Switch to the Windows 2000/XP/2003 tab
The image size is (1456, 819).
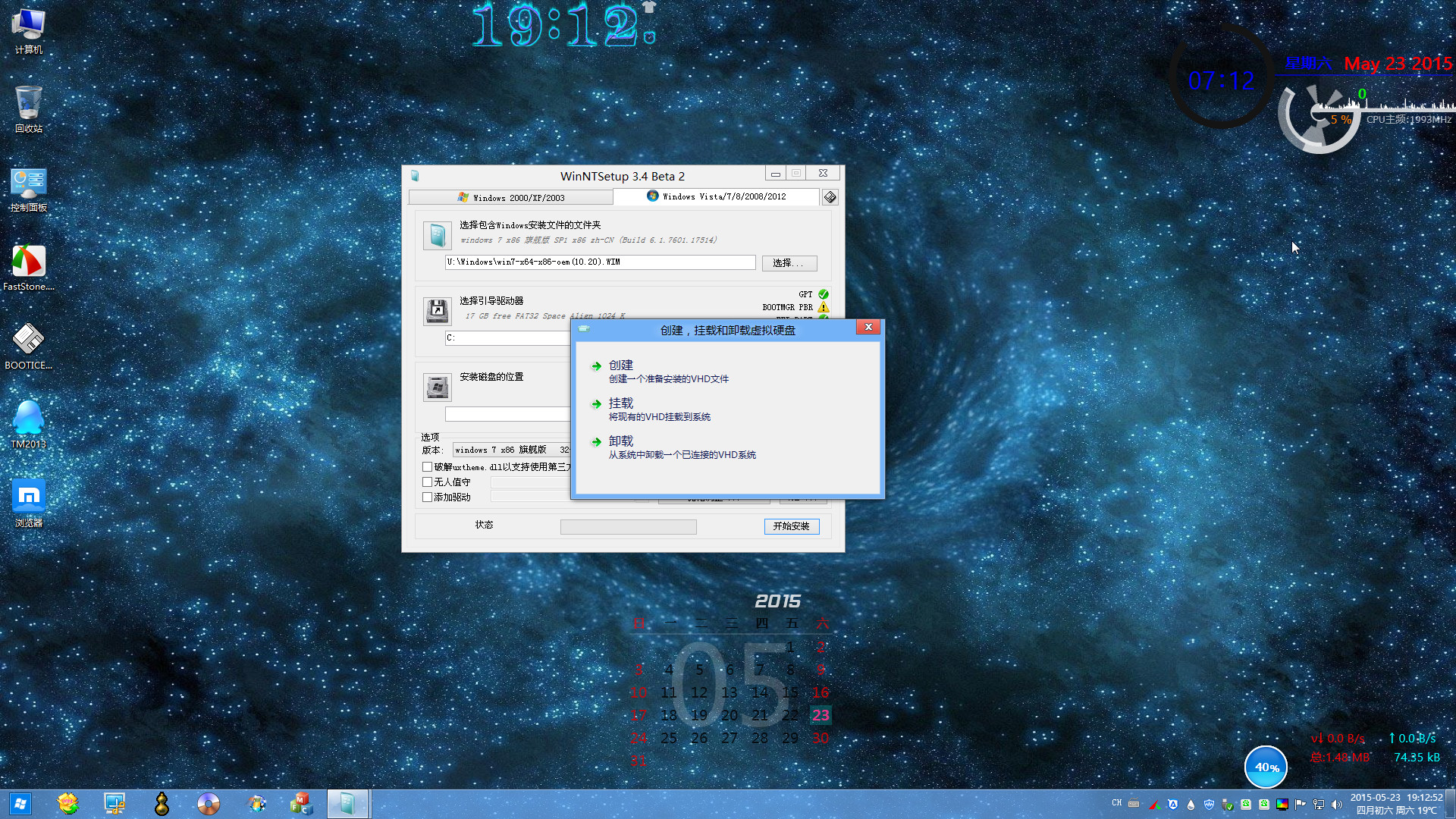(511, 197)
